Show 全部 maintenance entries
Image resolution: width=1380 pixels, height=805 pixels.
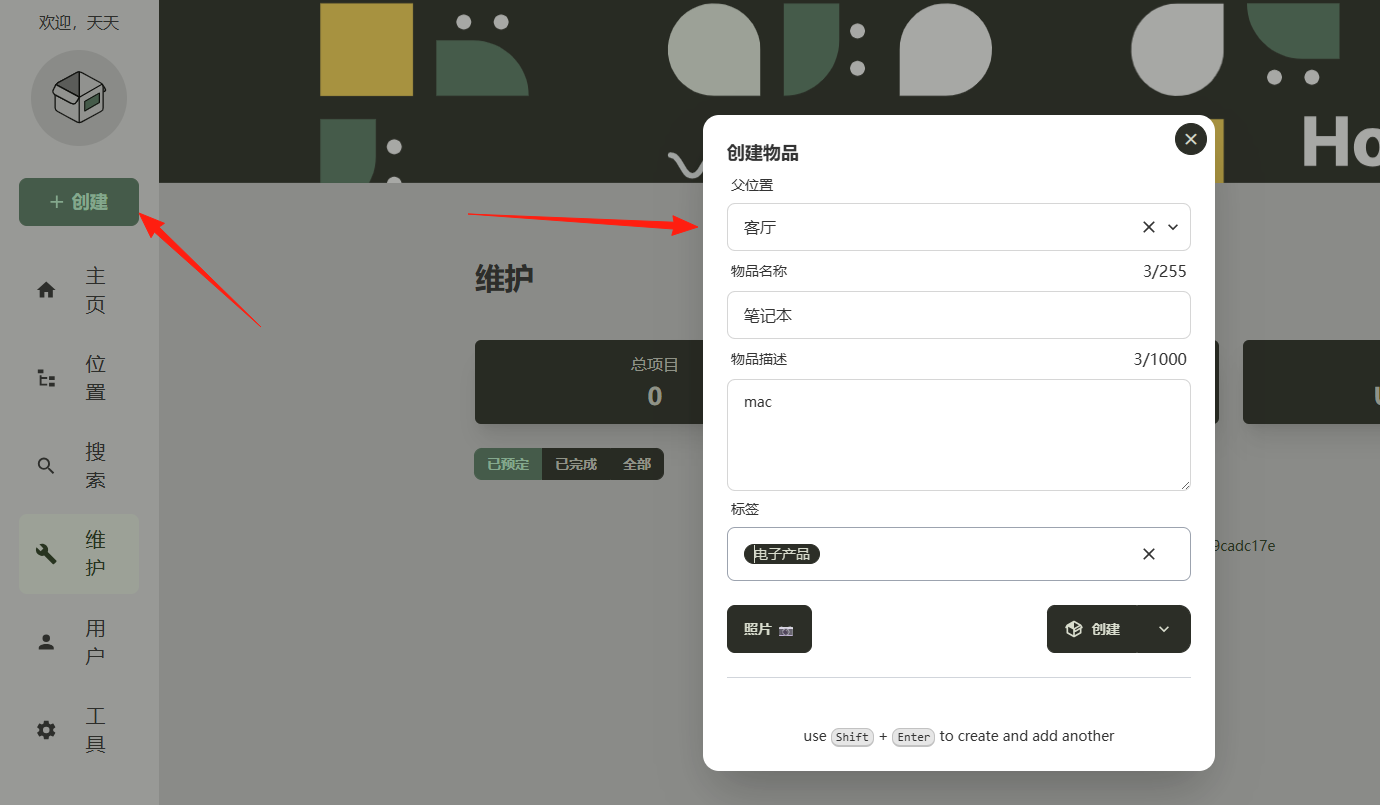point(637,464)
